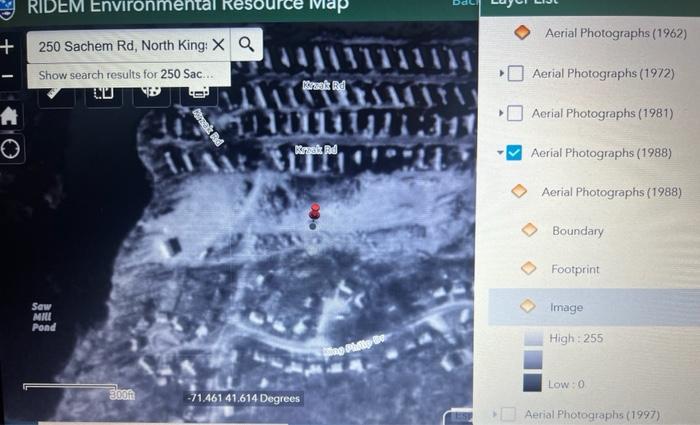700x425 pixels.
Task: Click the Aerial Photographs (1981) label
Action: pyautogui.click(x=602, y=113)
